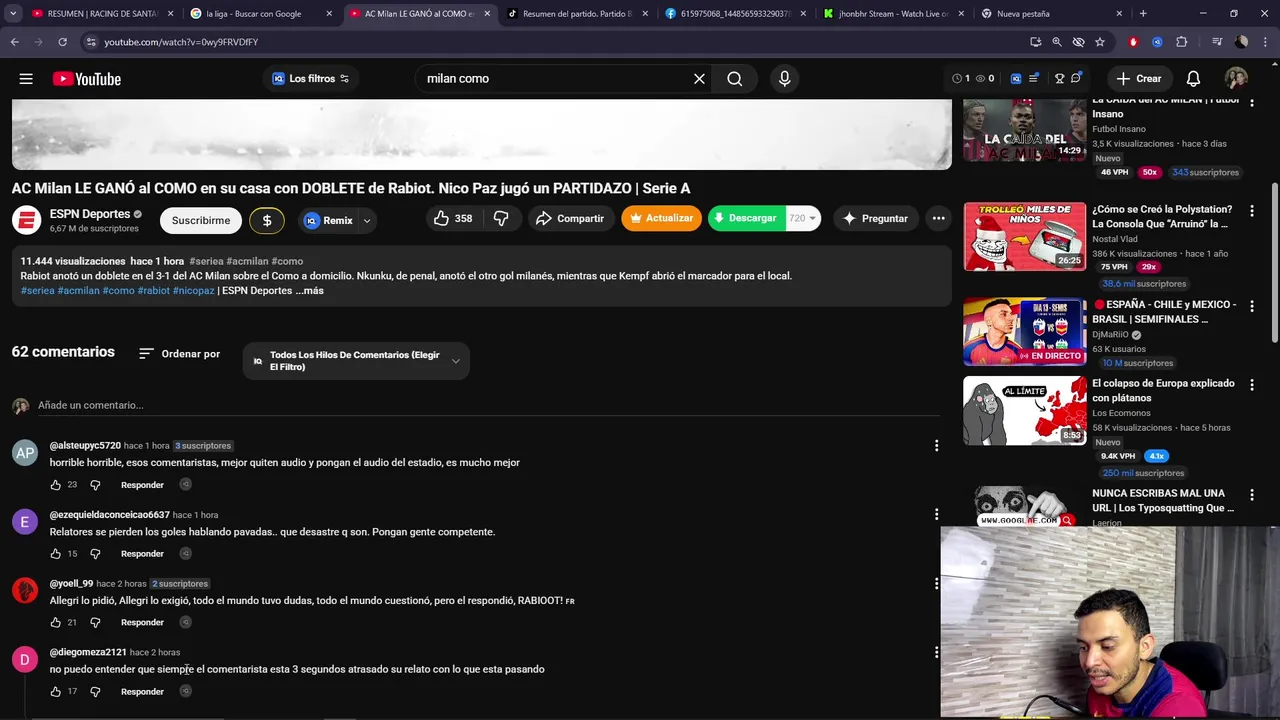Screen dimensions: 1280x720
Task: Share the video with Compartir
Action: click(x=570, y=218)
